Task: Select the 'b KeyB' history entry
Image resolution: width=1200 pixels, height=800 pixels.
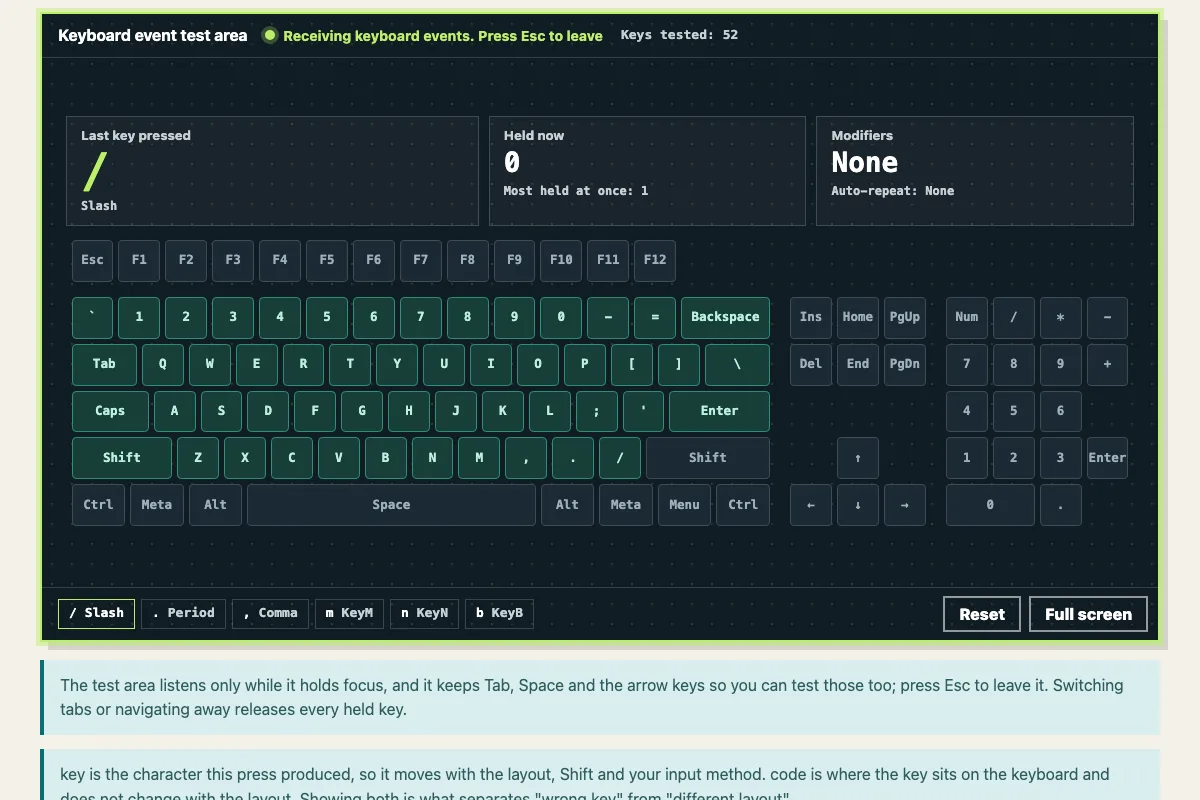Action: [x=500, y=613]
